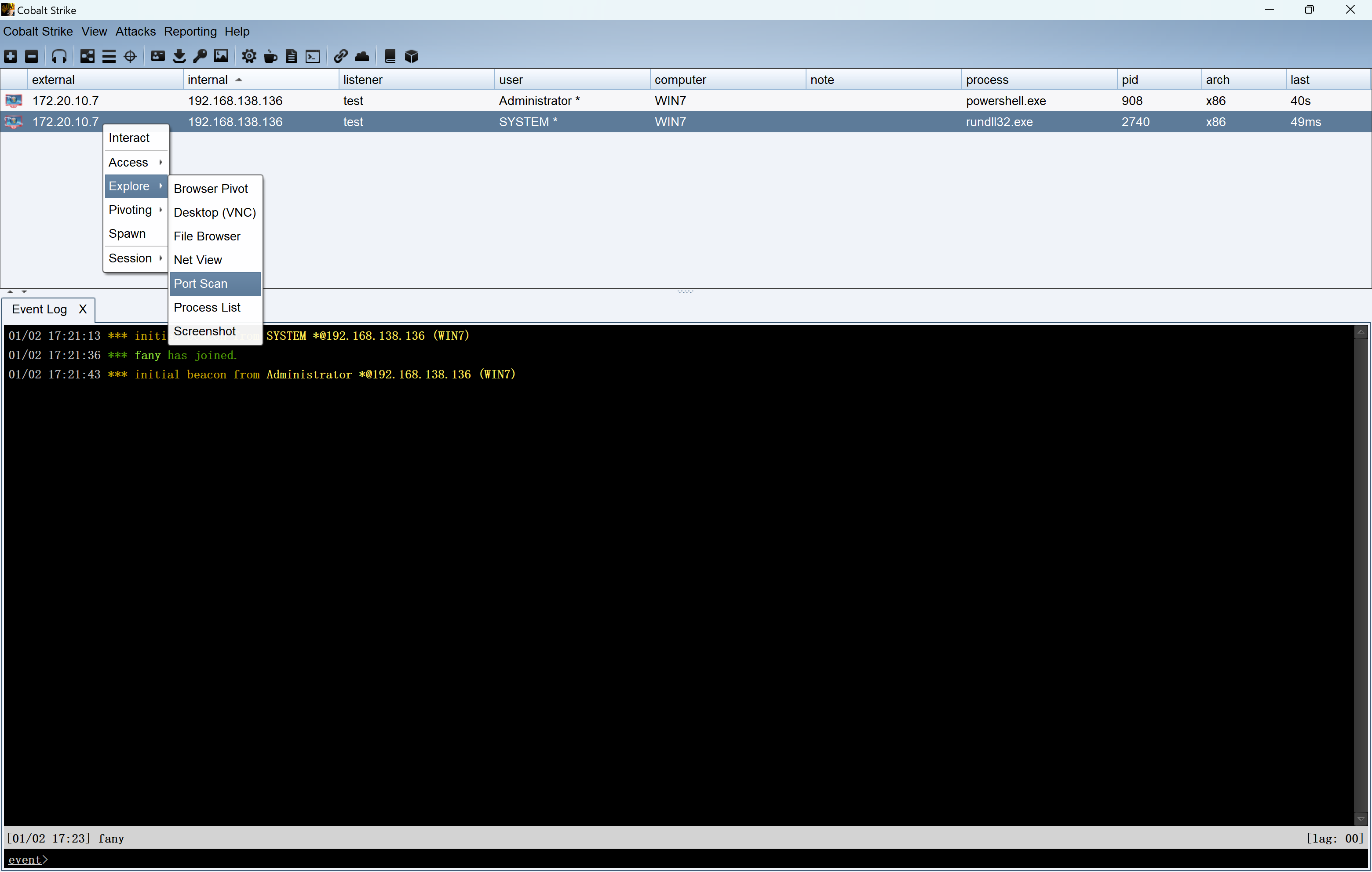The image size is (1372, 872).
Task: Sort beacons by internal column header
Action: pyautogui.click(x=208, y=80)
